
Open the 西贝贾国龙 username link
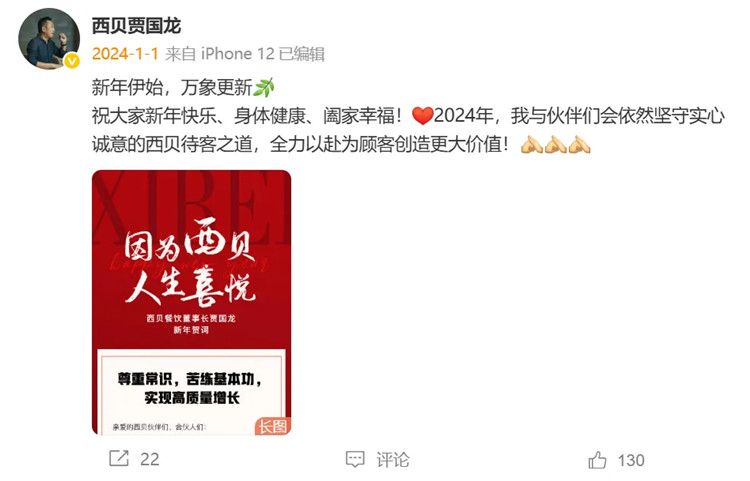pyautogui.click(x=136, y=26)
